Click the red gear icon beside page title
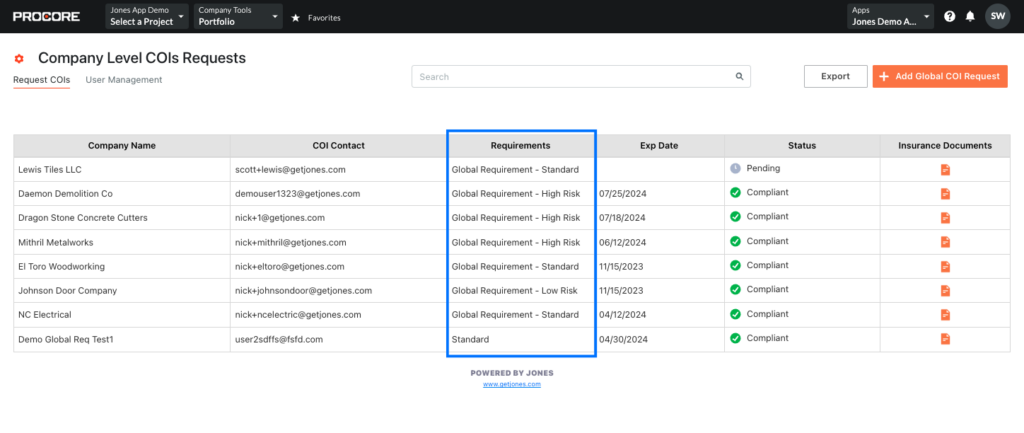The height and width of the screenshot is (433, 1024). point(19,59)
